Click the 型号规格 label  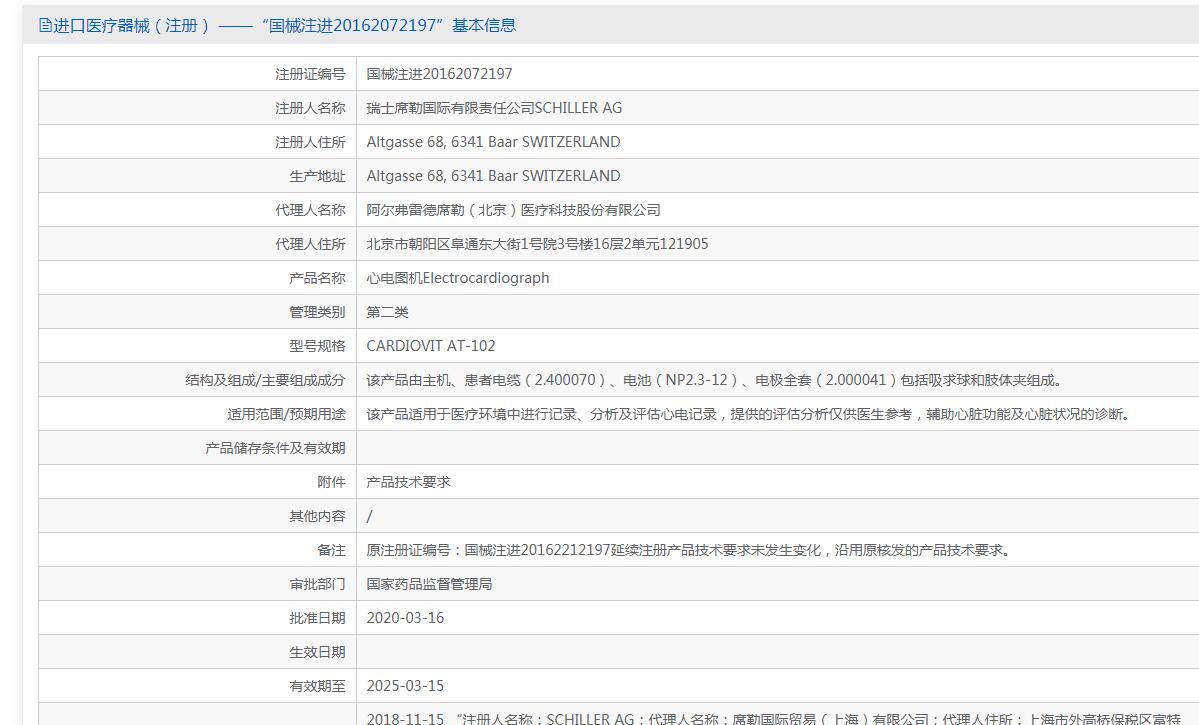point(317,346)
